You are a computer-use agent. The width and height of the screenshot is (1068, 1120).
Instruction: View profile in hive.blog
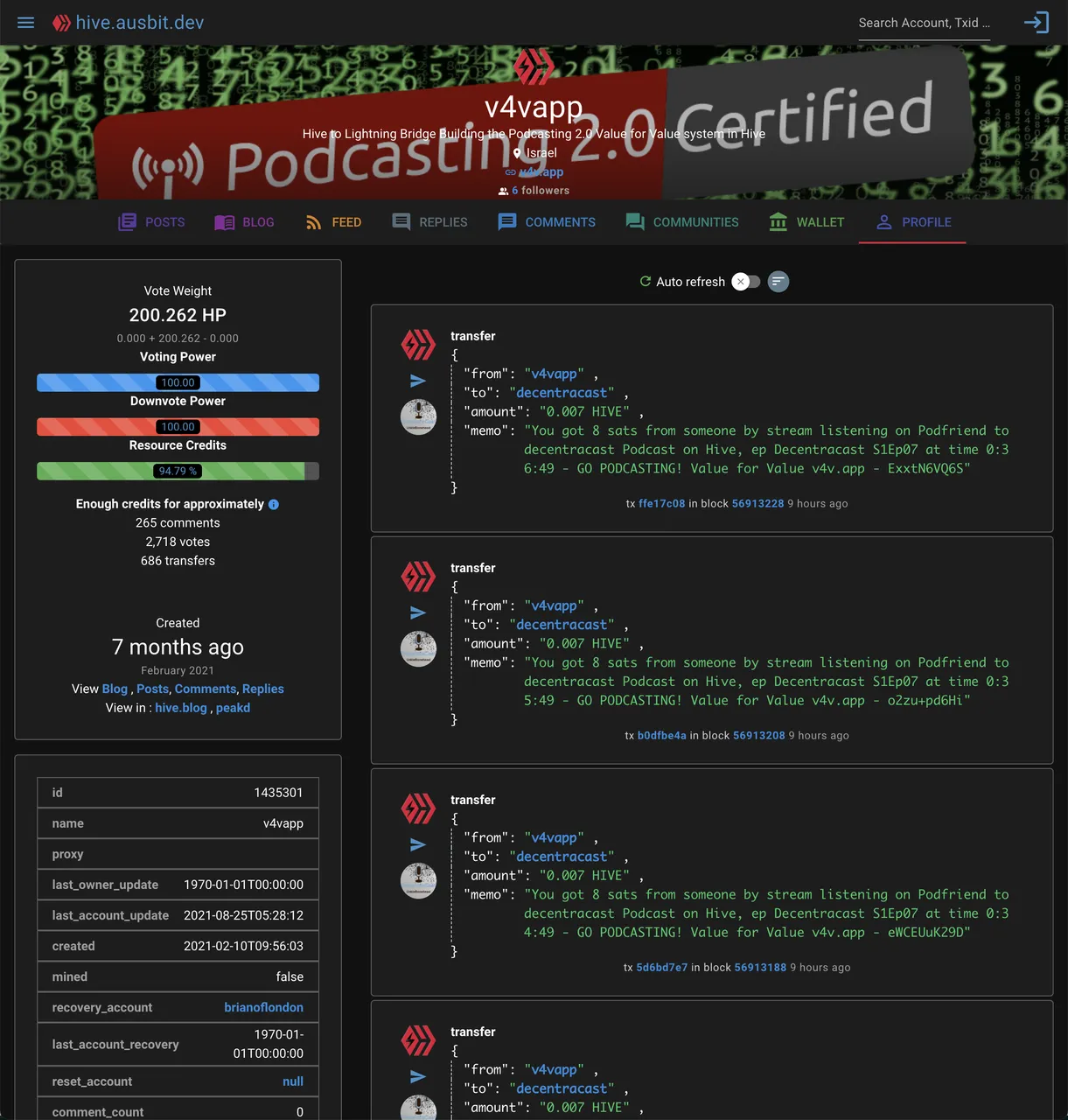[181, 708]
